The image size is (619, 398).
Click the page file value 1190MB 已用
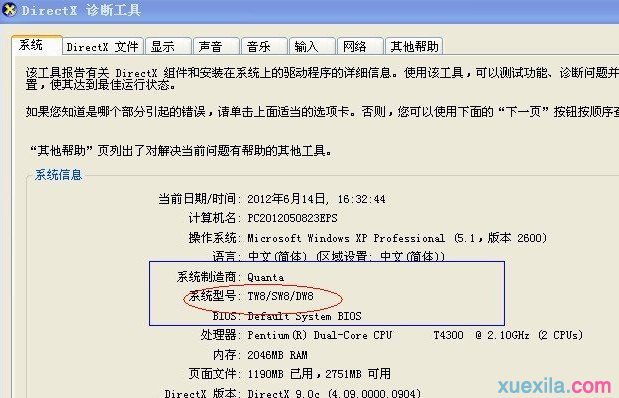pyautogui.click(x=280, y=374)
